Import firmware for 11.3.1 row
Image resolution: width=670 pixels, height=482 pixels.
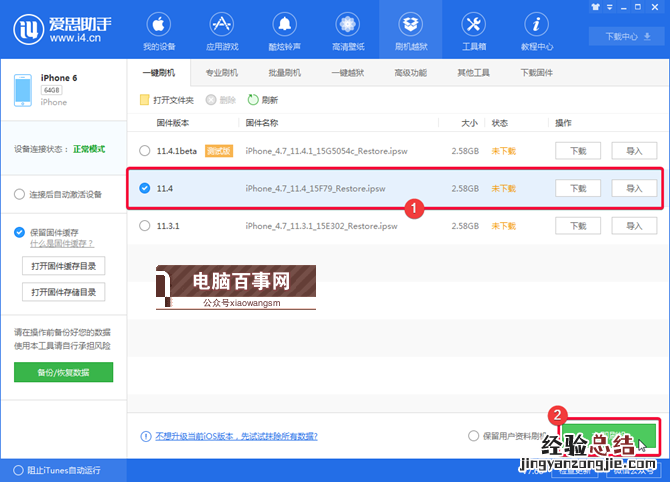634,226
